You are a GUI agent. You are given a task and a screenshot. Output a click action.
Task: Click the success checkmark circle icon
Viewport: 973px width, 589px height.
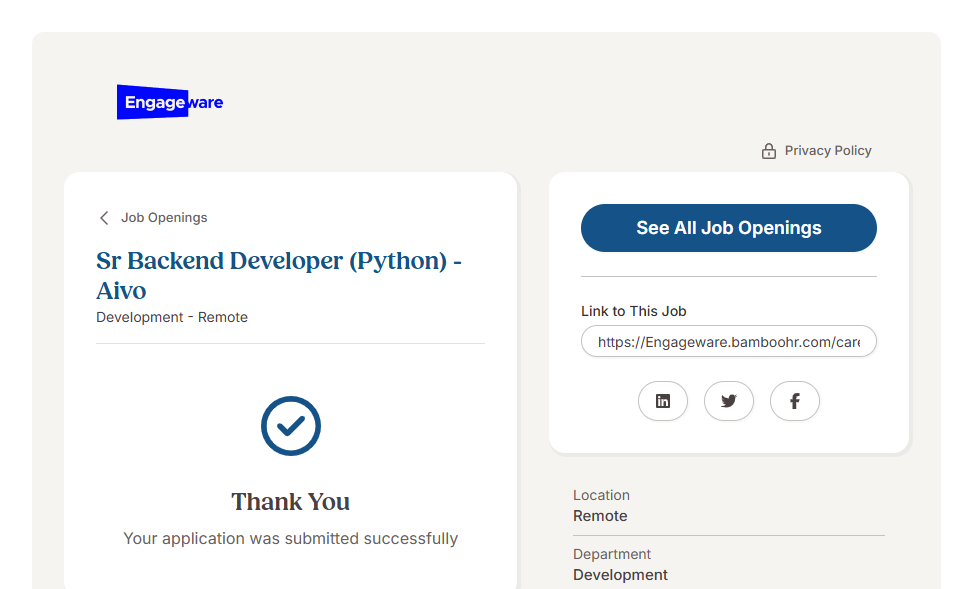[x=291, y=426]
